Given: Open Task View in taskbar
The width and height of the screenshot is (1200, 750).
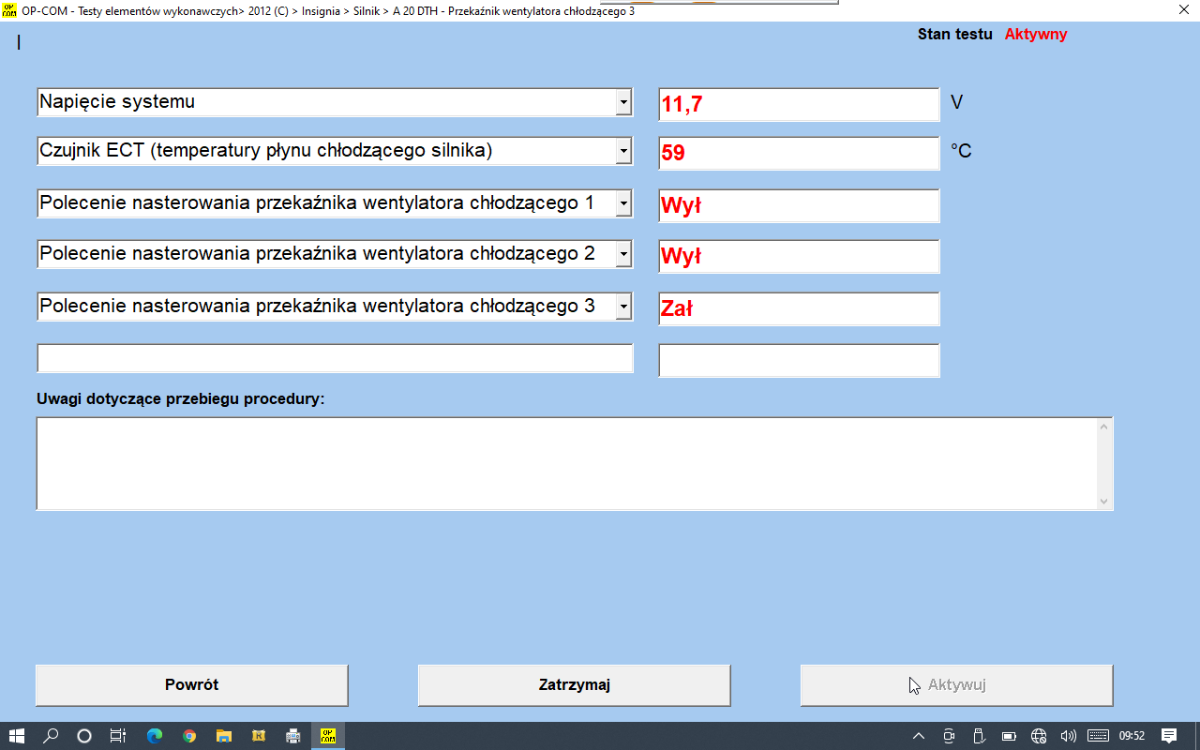Looking at the screenshot, I should point(118,736).
